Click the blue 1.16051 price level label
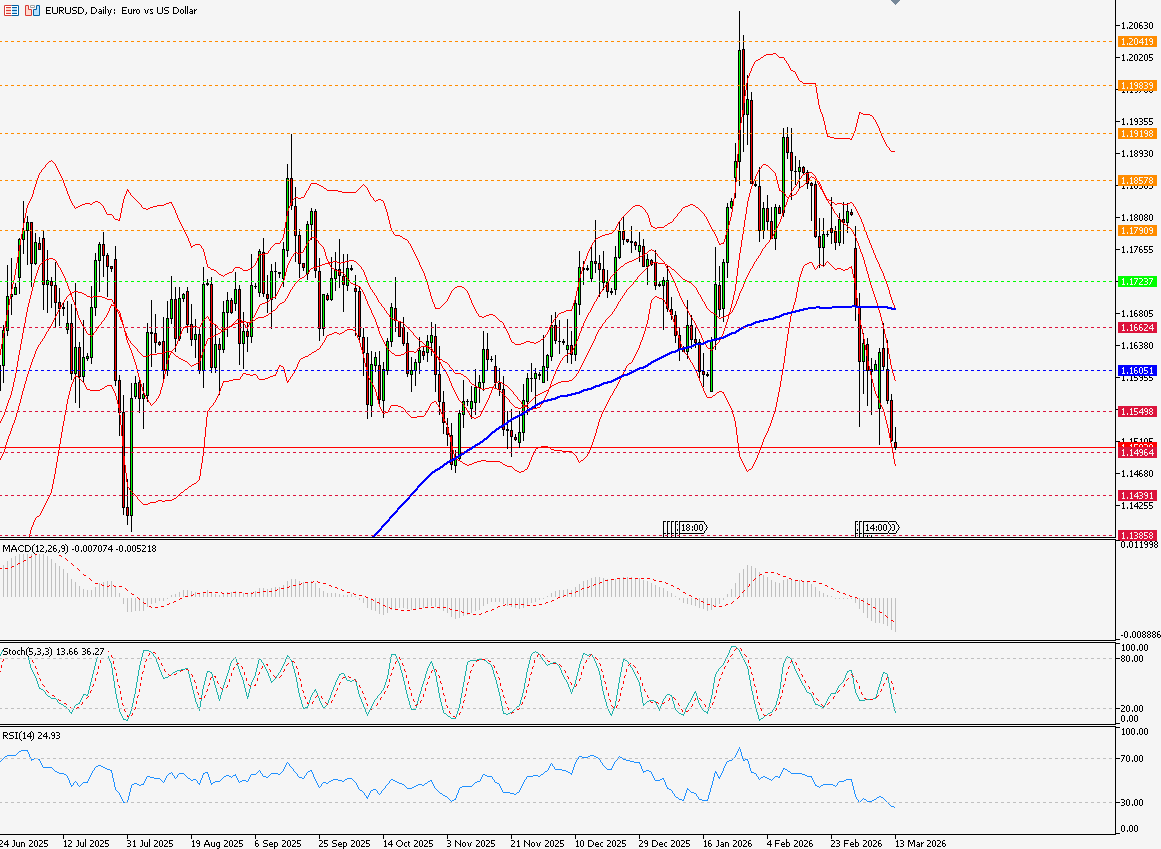The image size is (1161, 849). (x=1138, y=370)
